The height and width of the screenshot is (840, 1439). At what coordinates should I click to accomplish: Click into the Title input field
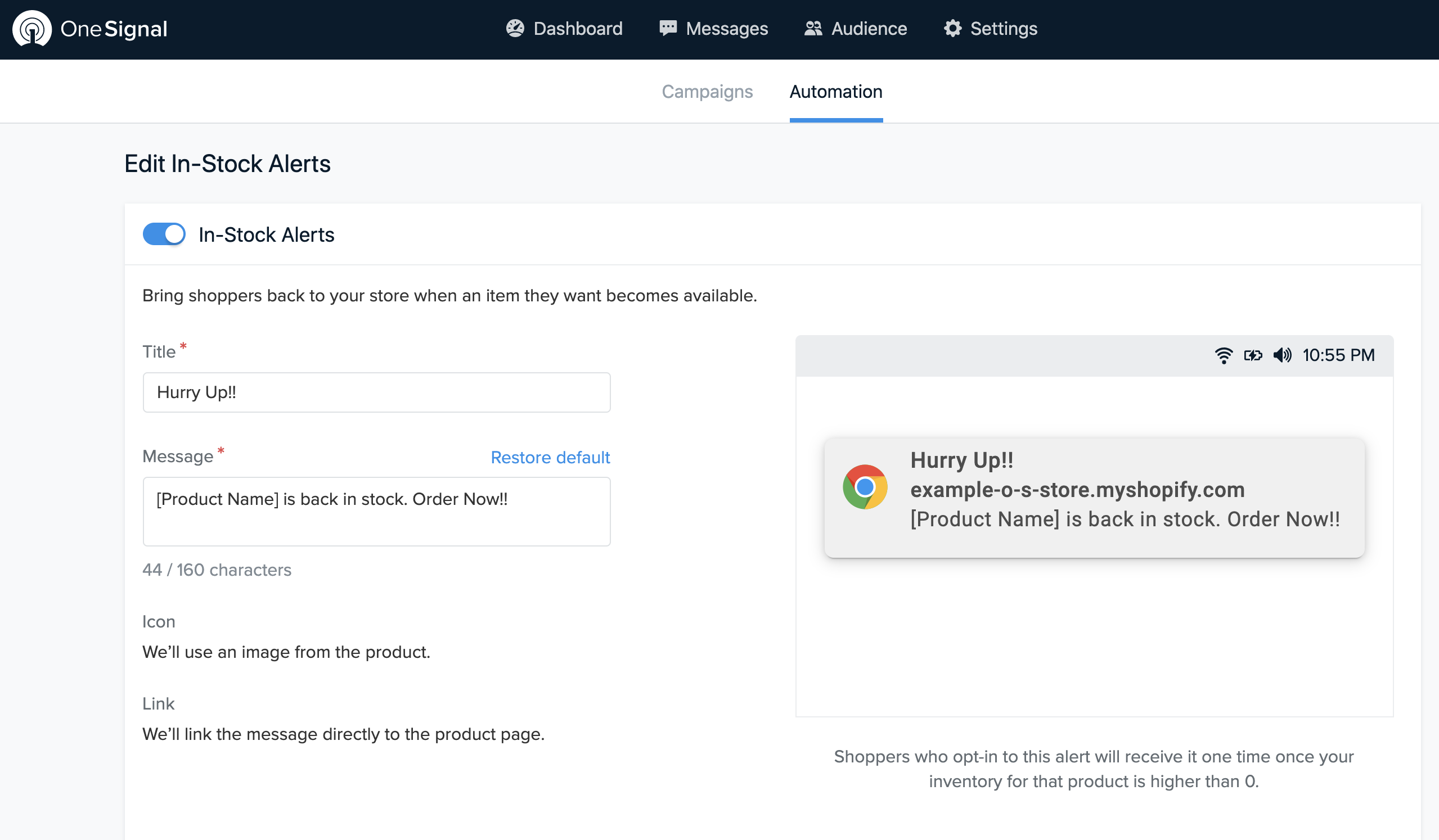376,392
